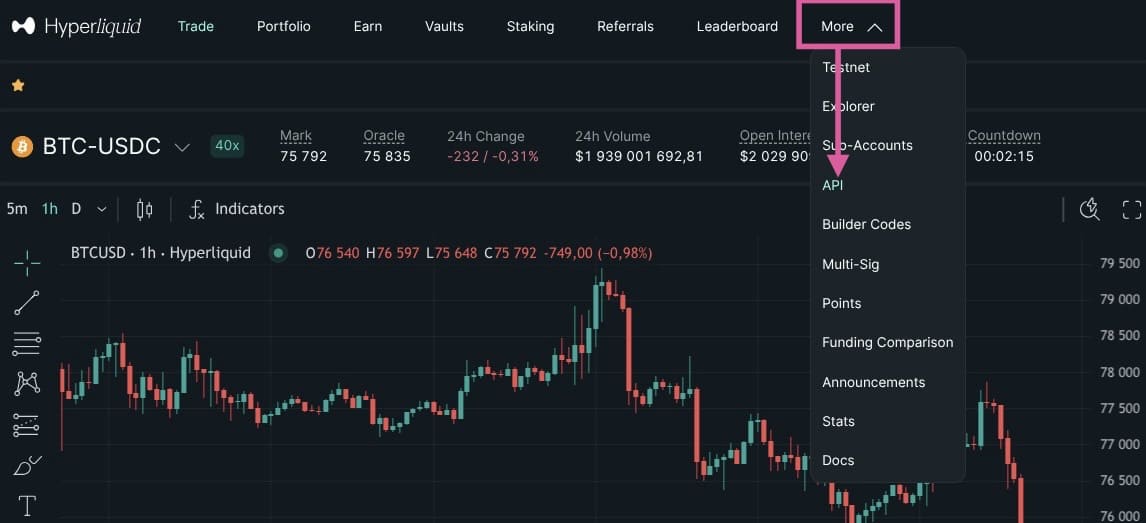Go to the Portfolio page
The width and height of the screenshot is (1146, 523).
click(284, 26)
